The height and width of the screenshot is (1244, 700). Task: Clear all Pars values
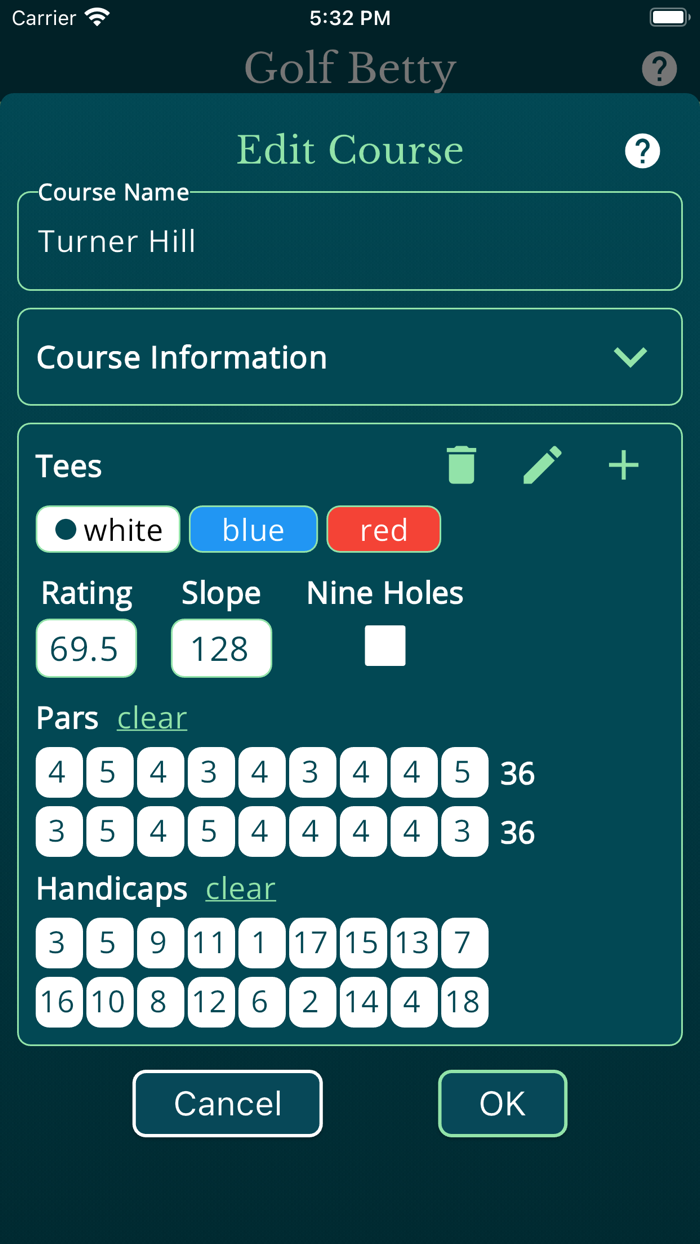click(152, 717)
